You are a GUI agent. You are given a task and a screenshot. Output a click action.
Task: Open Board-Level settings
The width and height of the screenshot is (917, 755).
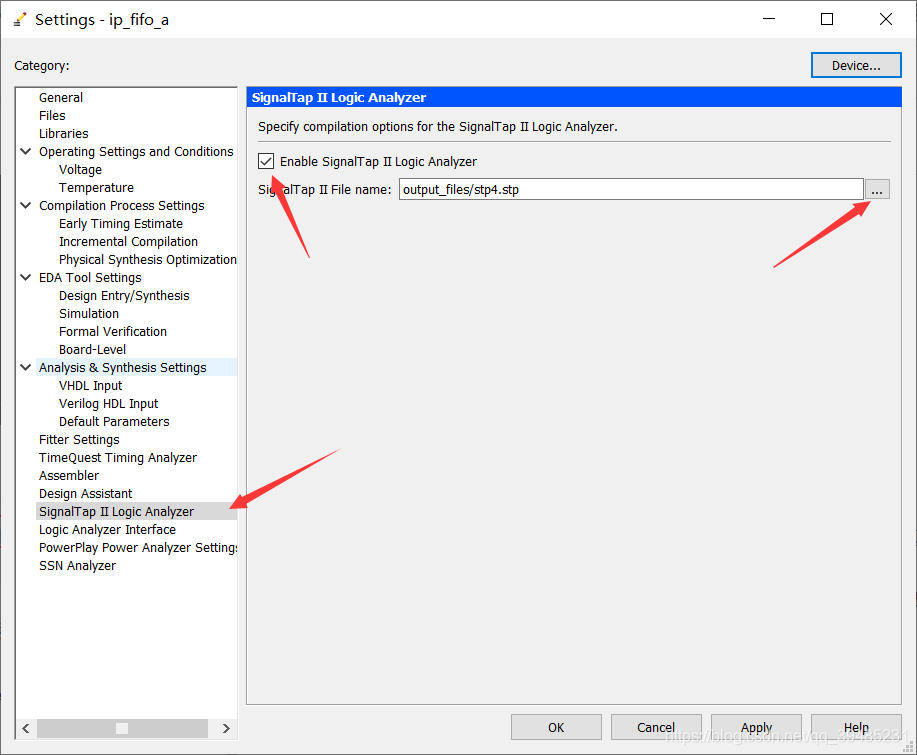(92, 350)
